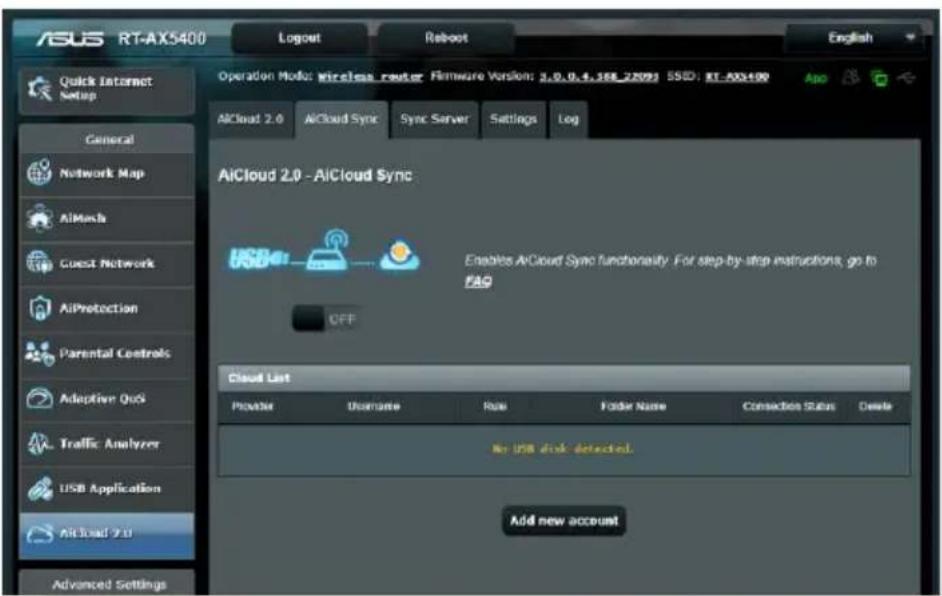Click the green App link in header
Image resolution: width=942 pixels, height=596 pixels.
[x=816, y=78]
